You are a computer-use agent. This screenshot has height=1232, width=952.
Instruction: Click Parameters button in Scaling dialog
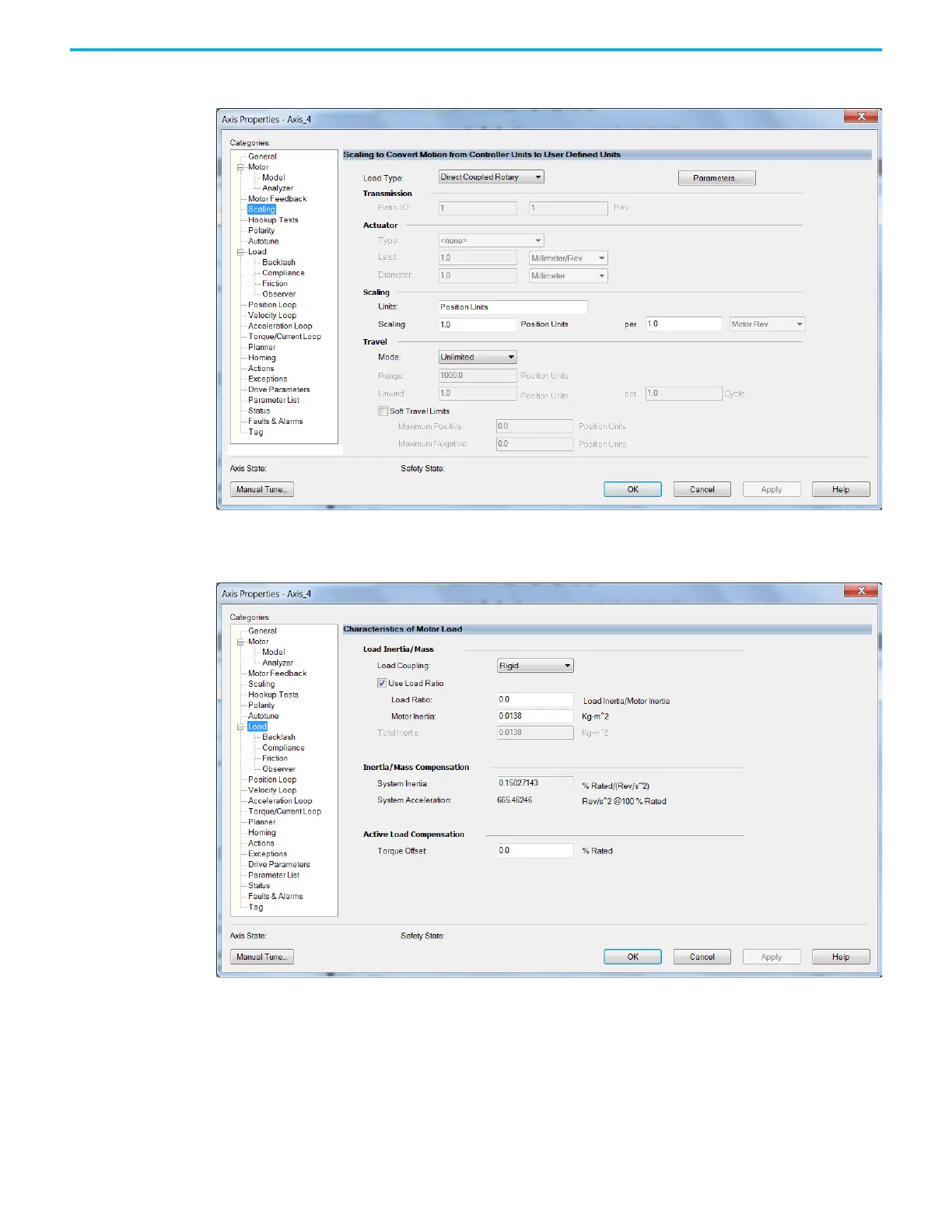point(716,178)
